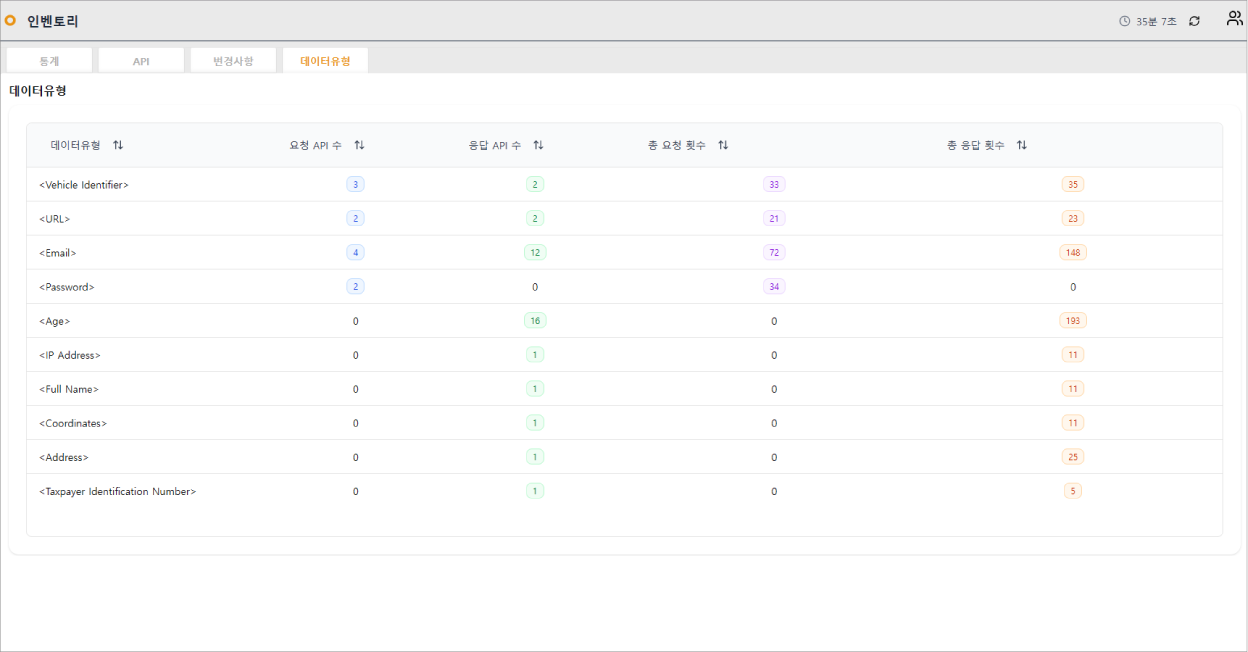Click the Email total response badge 148
1248x652 pixels.
tap(1073, 253)
